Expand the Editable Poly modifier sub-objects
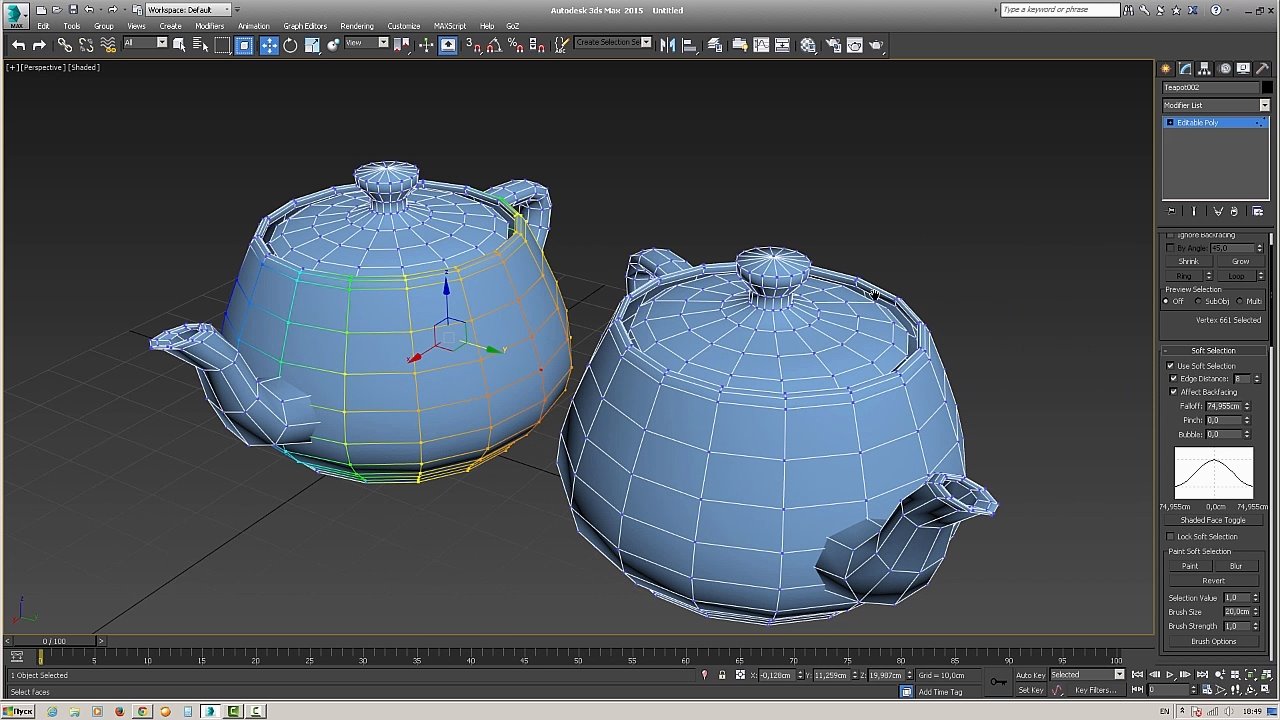Image resolution: width=1280 pixels, height=720 pixels. pos(1170,123)
